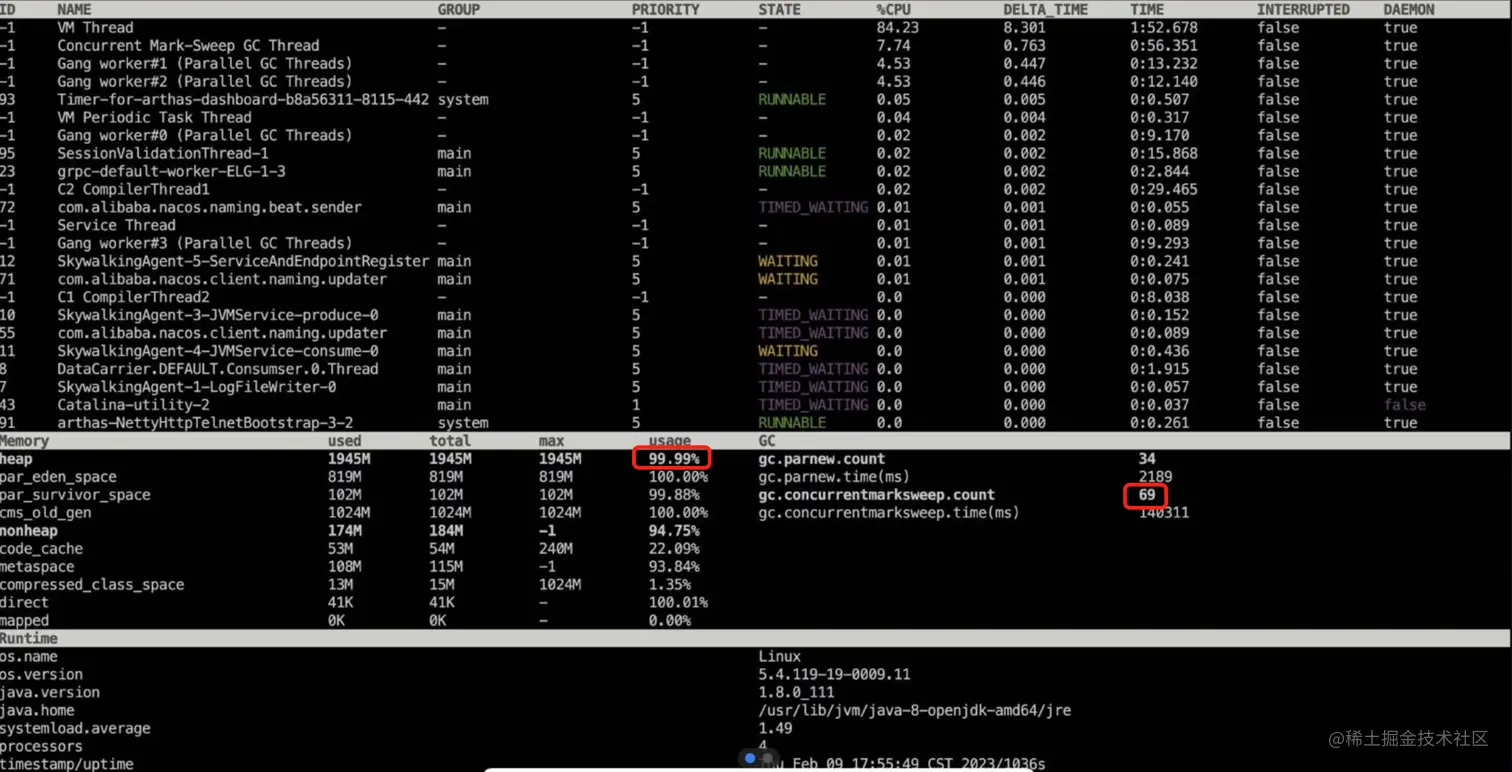Select the "VM Thread" thread name

95,27
